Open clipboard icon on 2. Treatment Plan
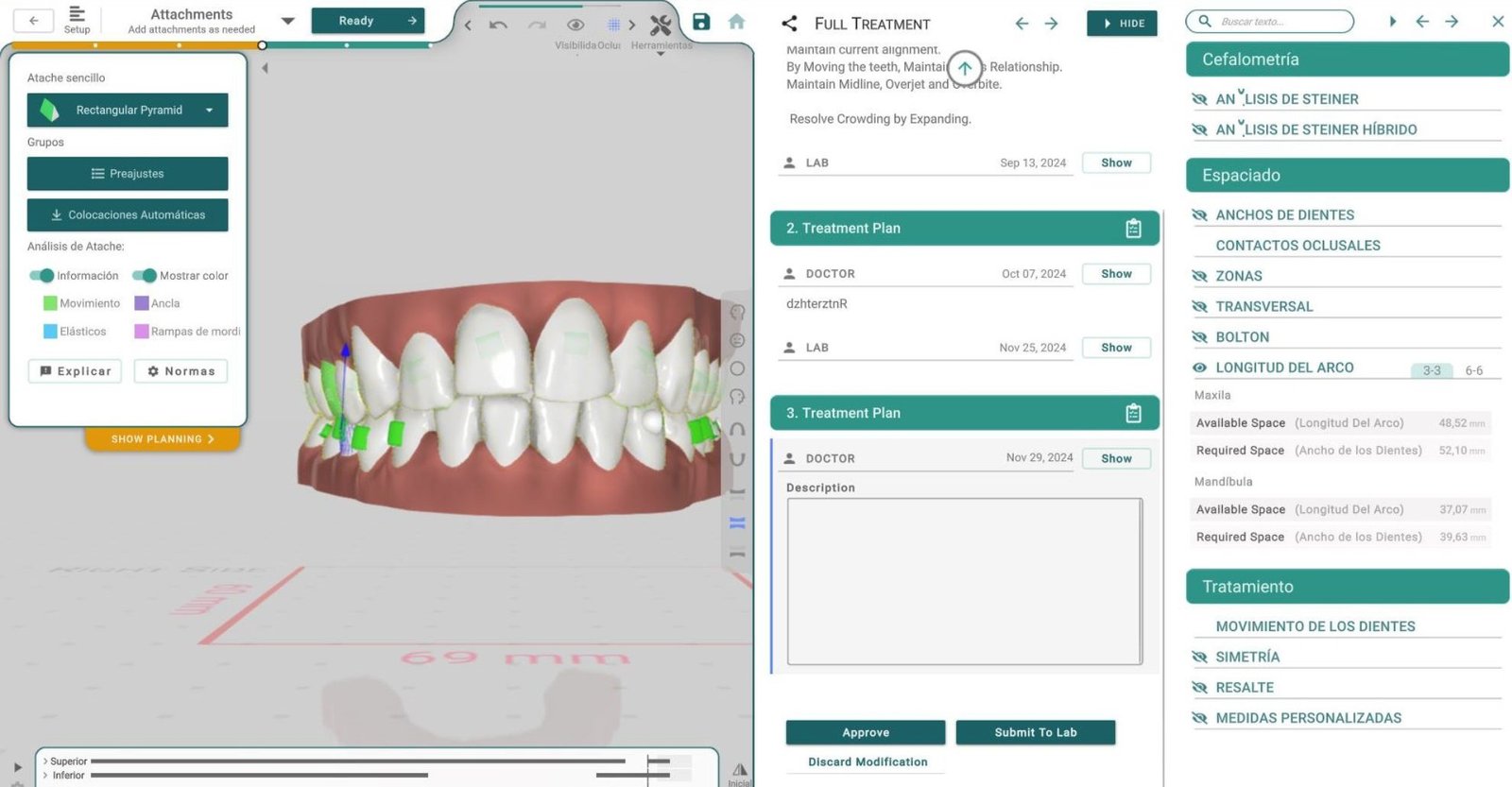The image size is (1512, 787). point(1133,229)
